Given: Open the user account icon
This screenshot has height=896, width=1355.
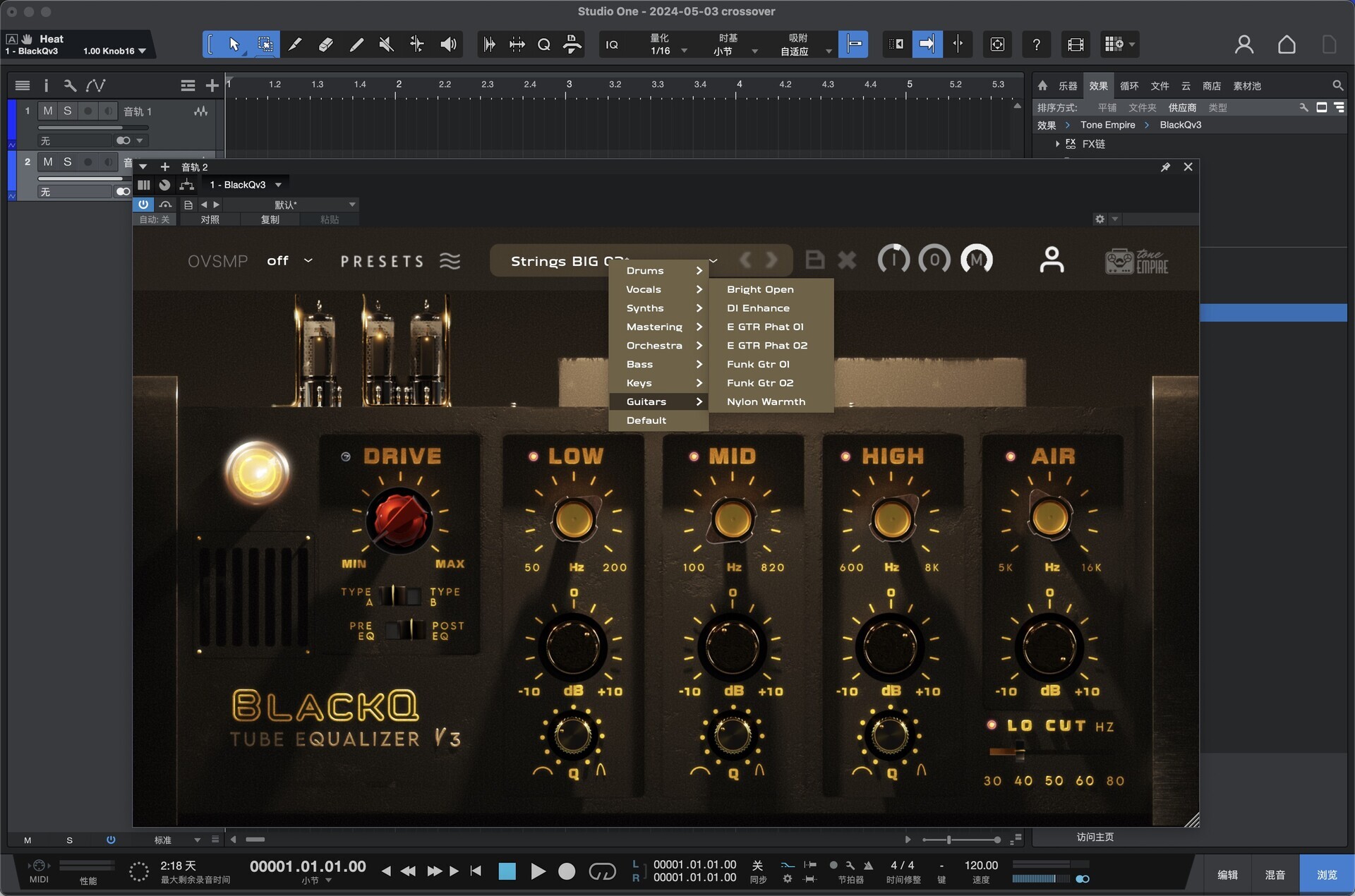Looking at the screenshot, I should click(1244, 44).
